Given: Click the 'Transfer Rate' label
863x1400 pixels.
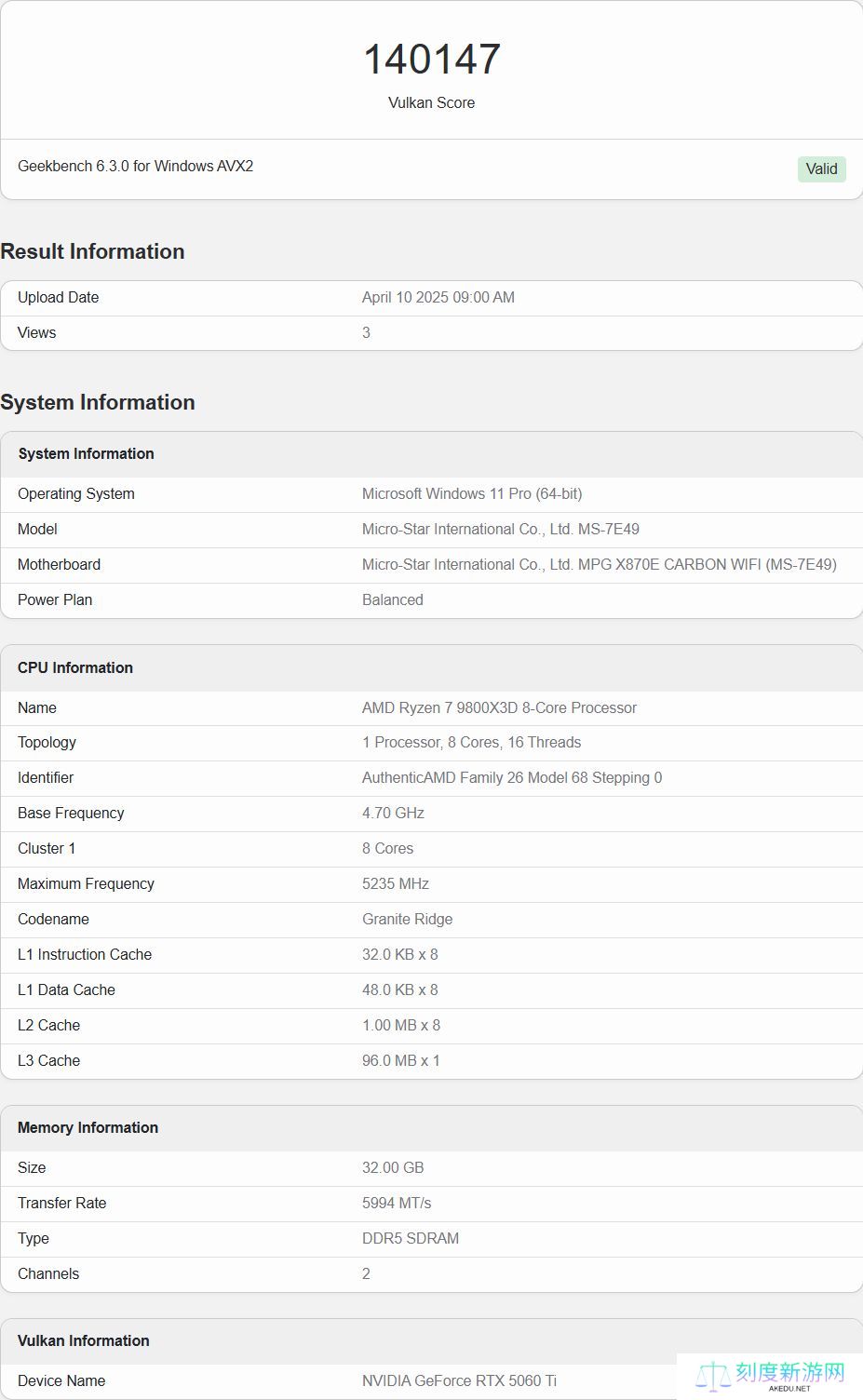Looking at the screenshot, I should coord(61,1204).
